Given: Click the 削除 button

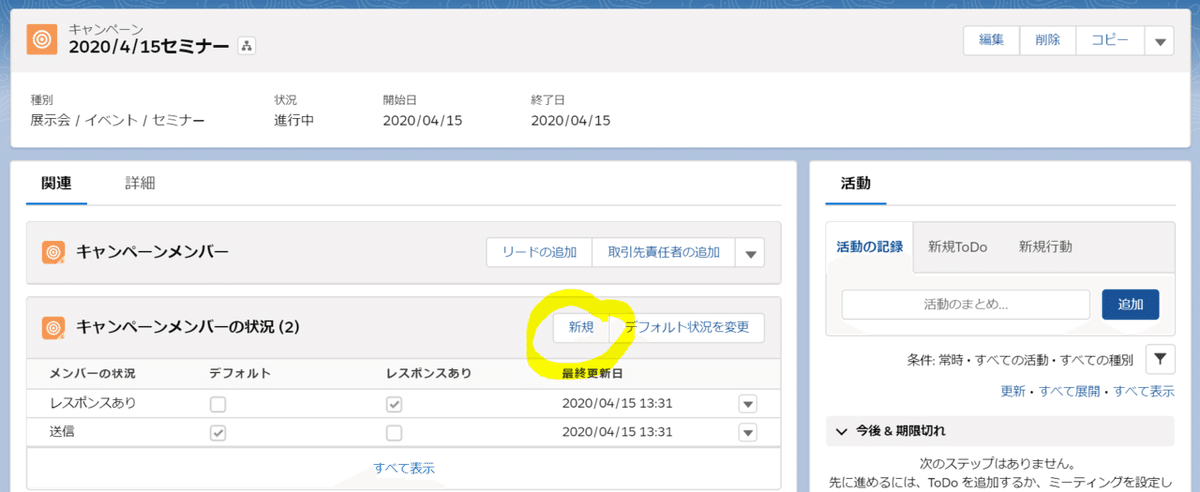Looking at the screenshot, I should 1047,41.
